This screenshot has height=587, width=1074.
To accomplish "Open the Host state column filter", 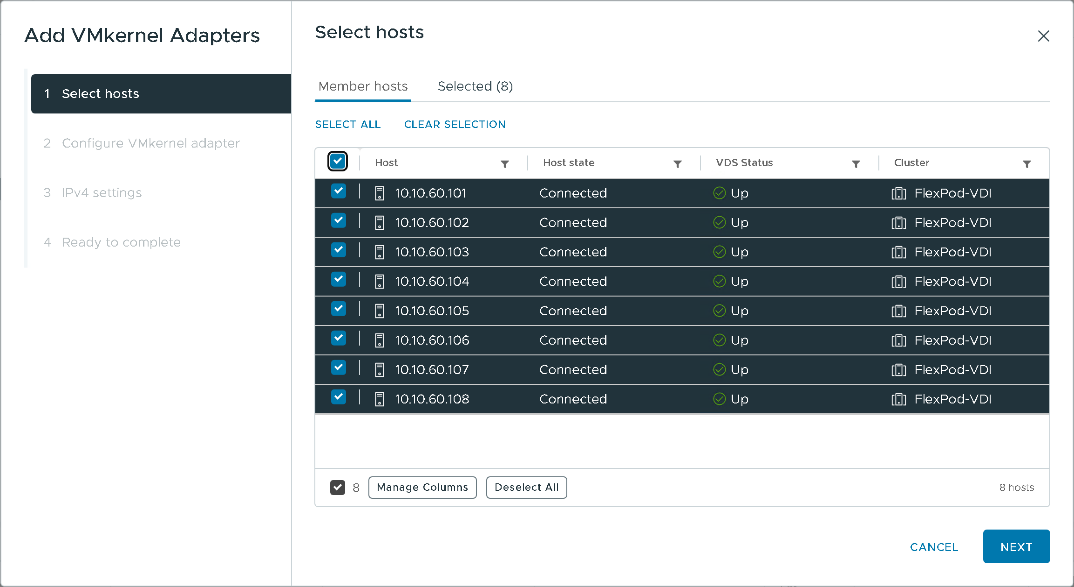I will click(x=677, y=164).
